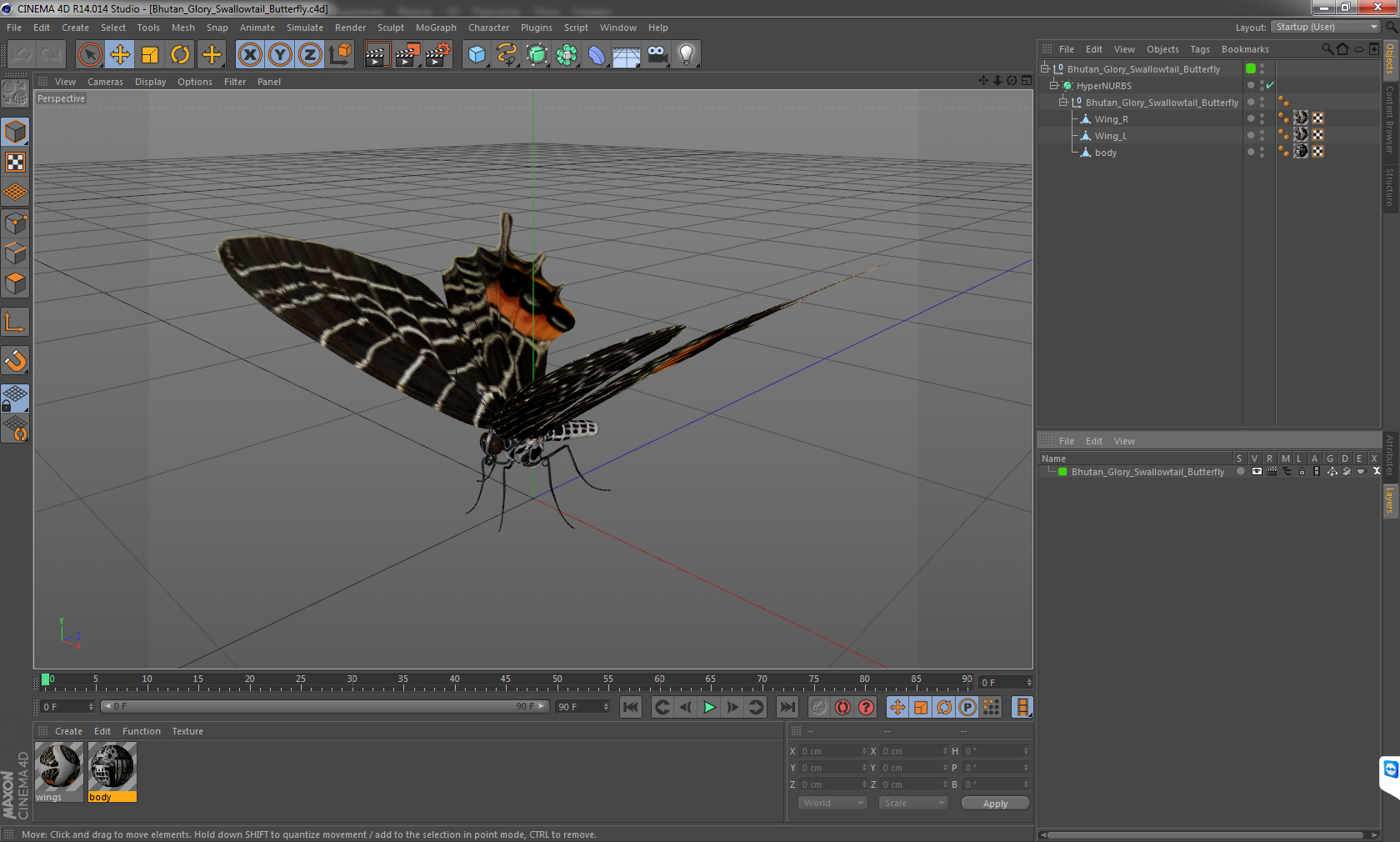Click the green butterfly layer color swatch
Screen dimensions: 1400x842
[x=1062, y=472]
